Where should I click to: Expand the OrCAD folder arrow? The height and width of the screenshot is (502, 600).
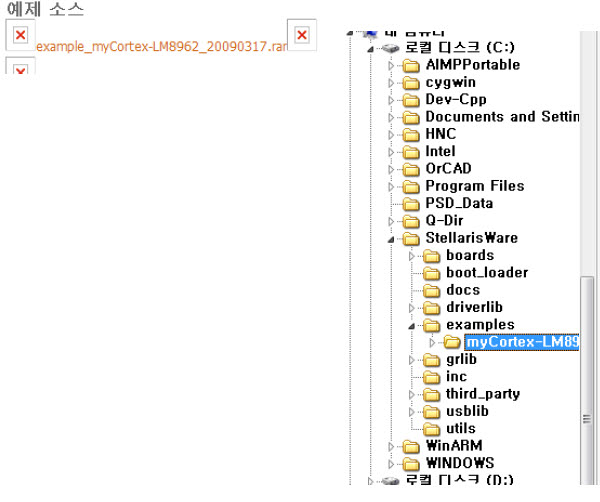[x=391, y=170]
